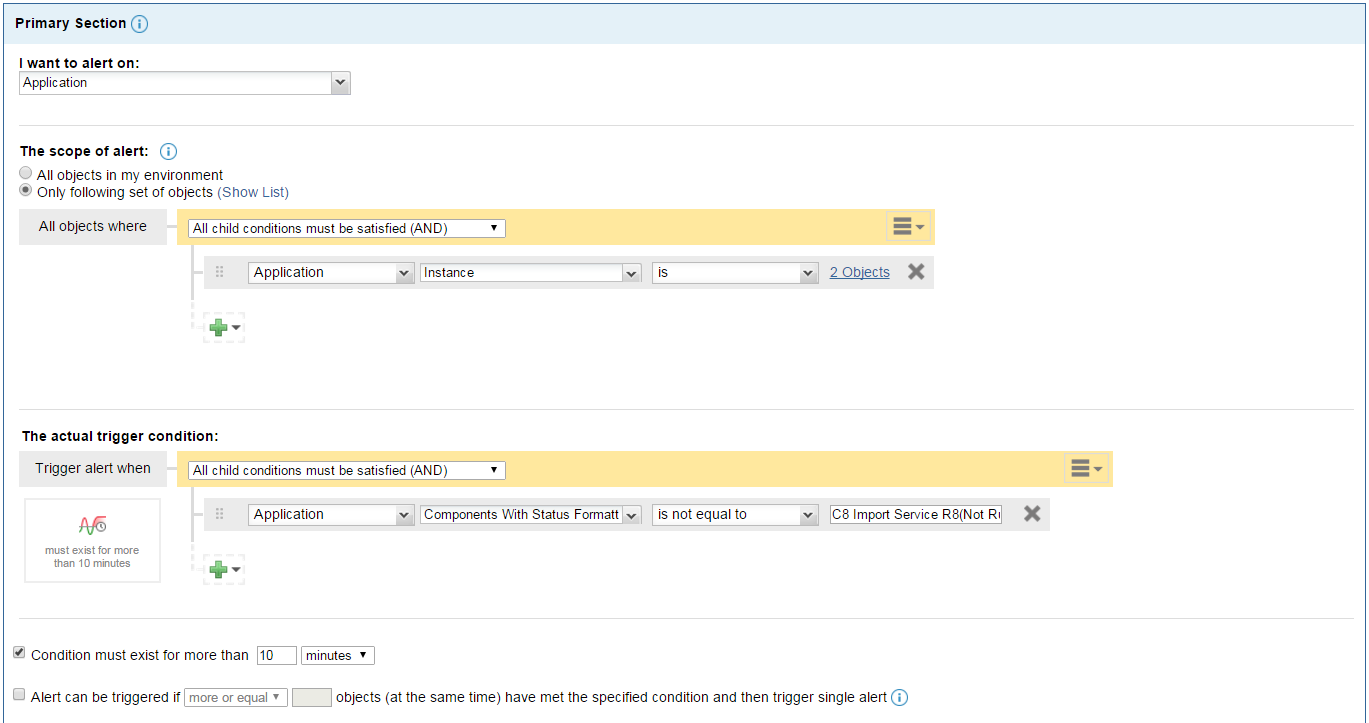Open the scope Application object type dropdown

tap(331, 272)
